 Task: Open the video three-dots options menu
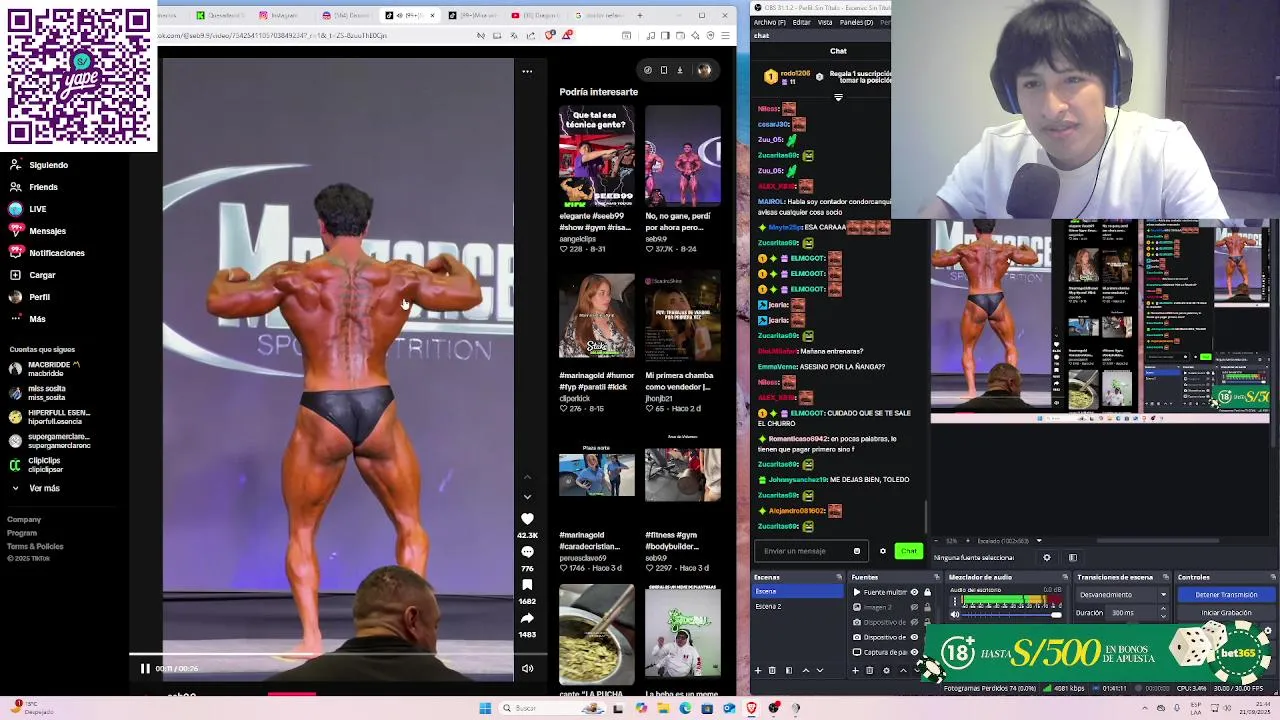coord(527,71)
